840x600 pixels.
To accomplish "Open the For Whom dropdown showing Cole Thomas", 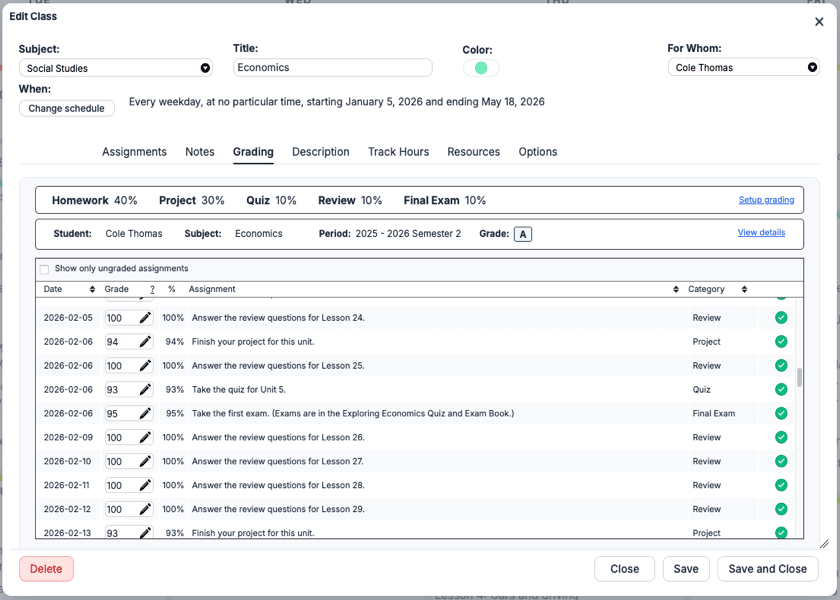I will click(x=744, y=68).
